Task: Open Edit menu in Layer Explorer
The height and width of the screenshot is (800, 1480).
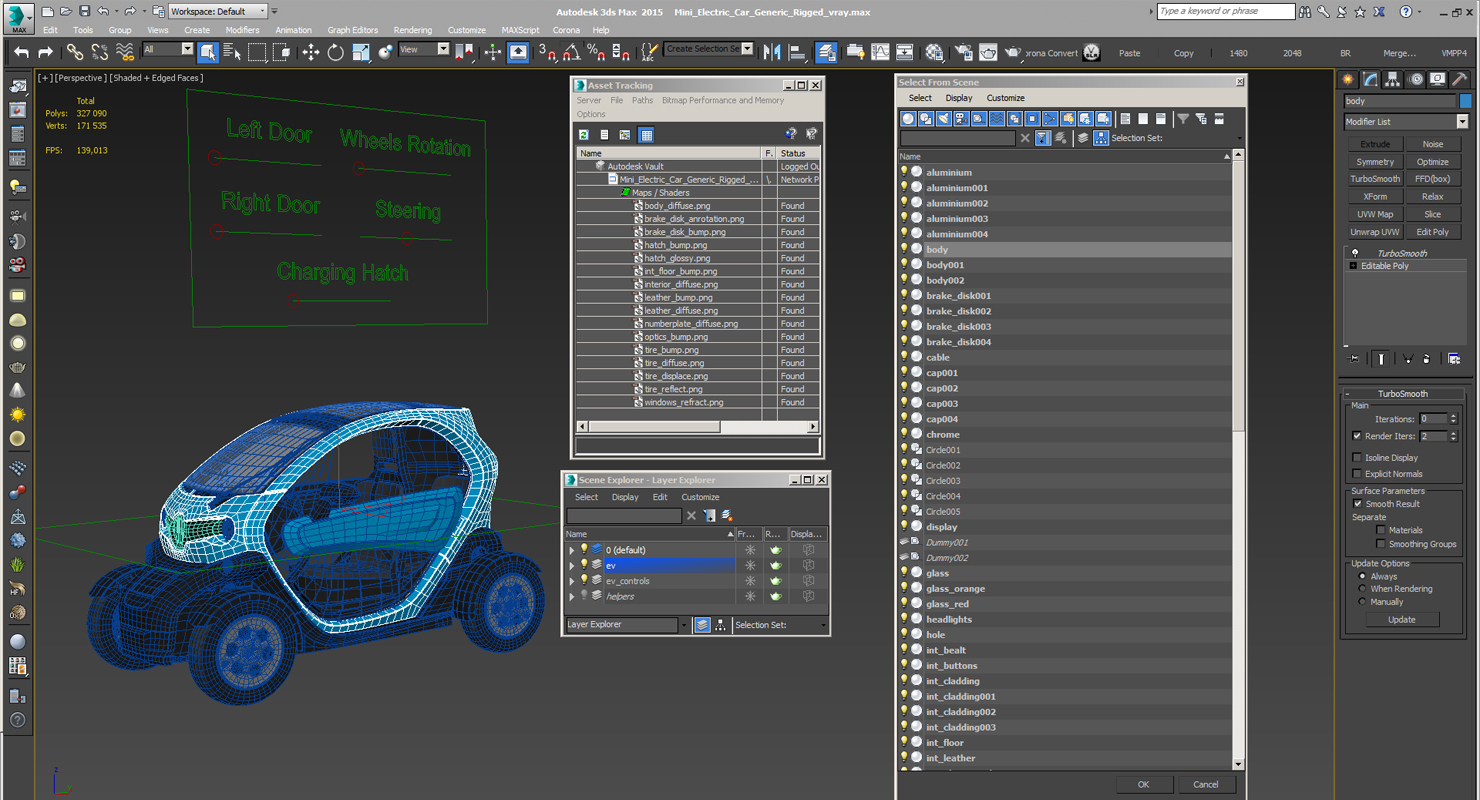Action: [660, 497]
